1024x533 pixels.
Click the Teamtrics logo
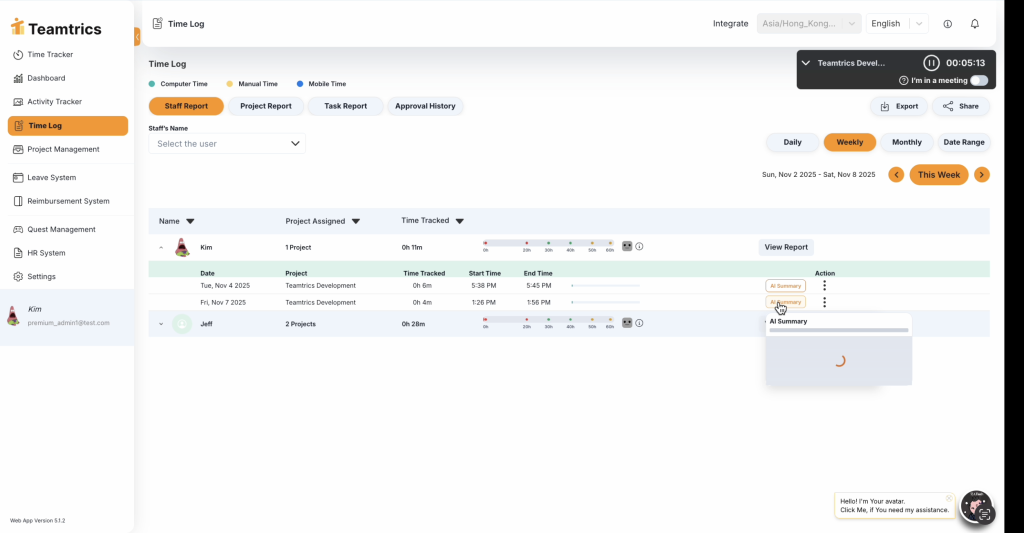pyautogui.click(x=56, y=28)
